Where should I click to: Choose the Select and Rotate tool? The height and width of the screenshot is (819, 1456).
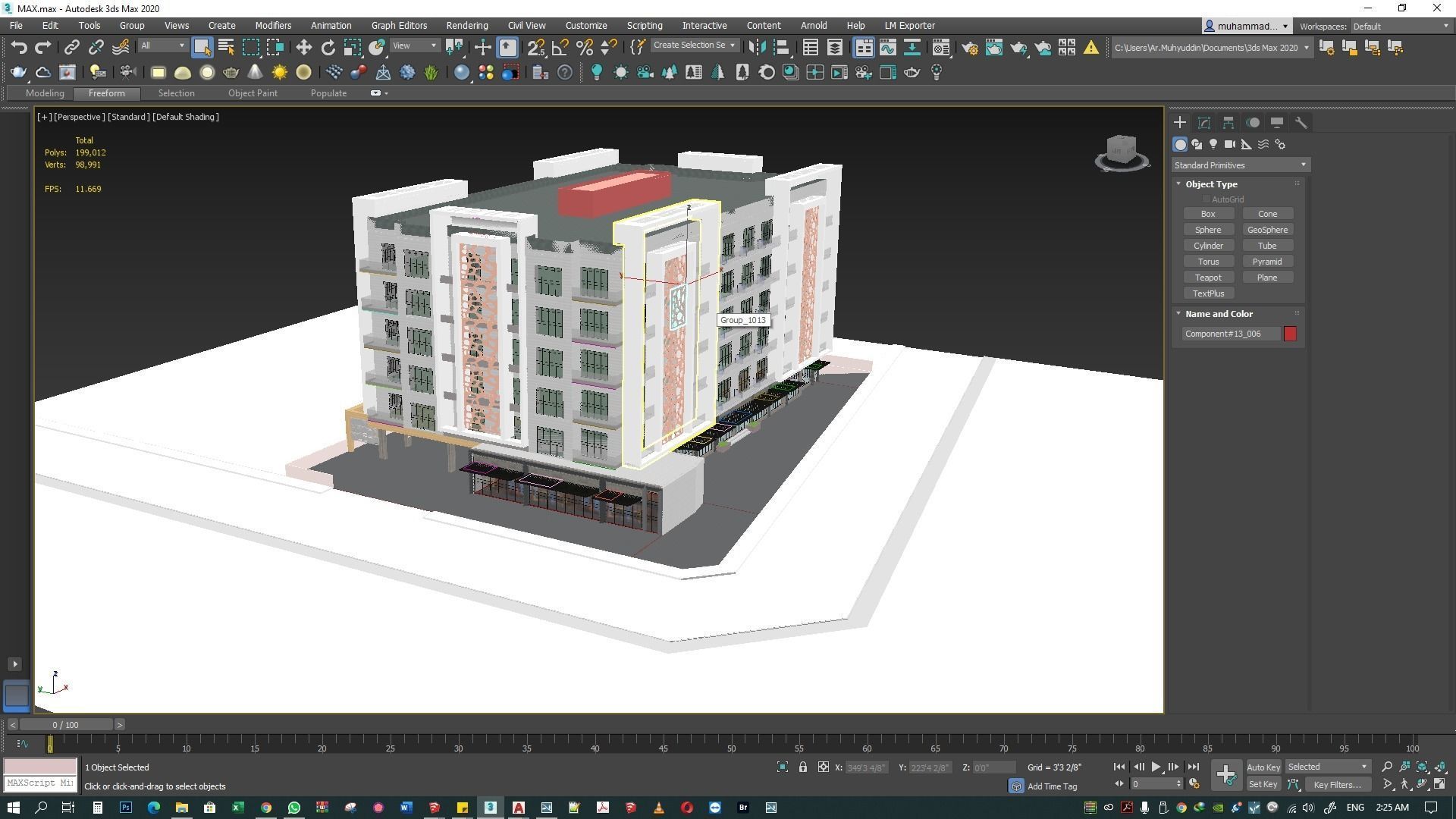coord(328,48)
